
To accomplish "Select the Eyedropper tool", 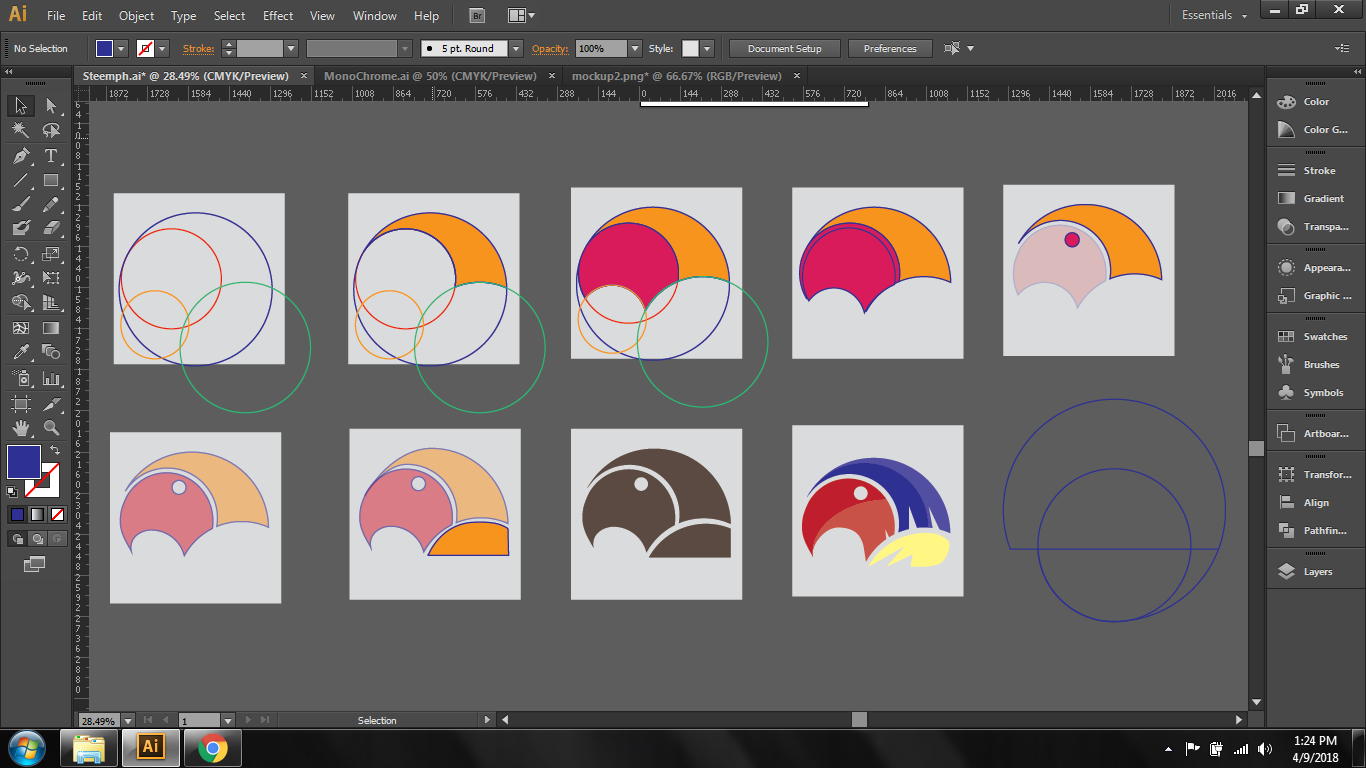I will (20, 351).
